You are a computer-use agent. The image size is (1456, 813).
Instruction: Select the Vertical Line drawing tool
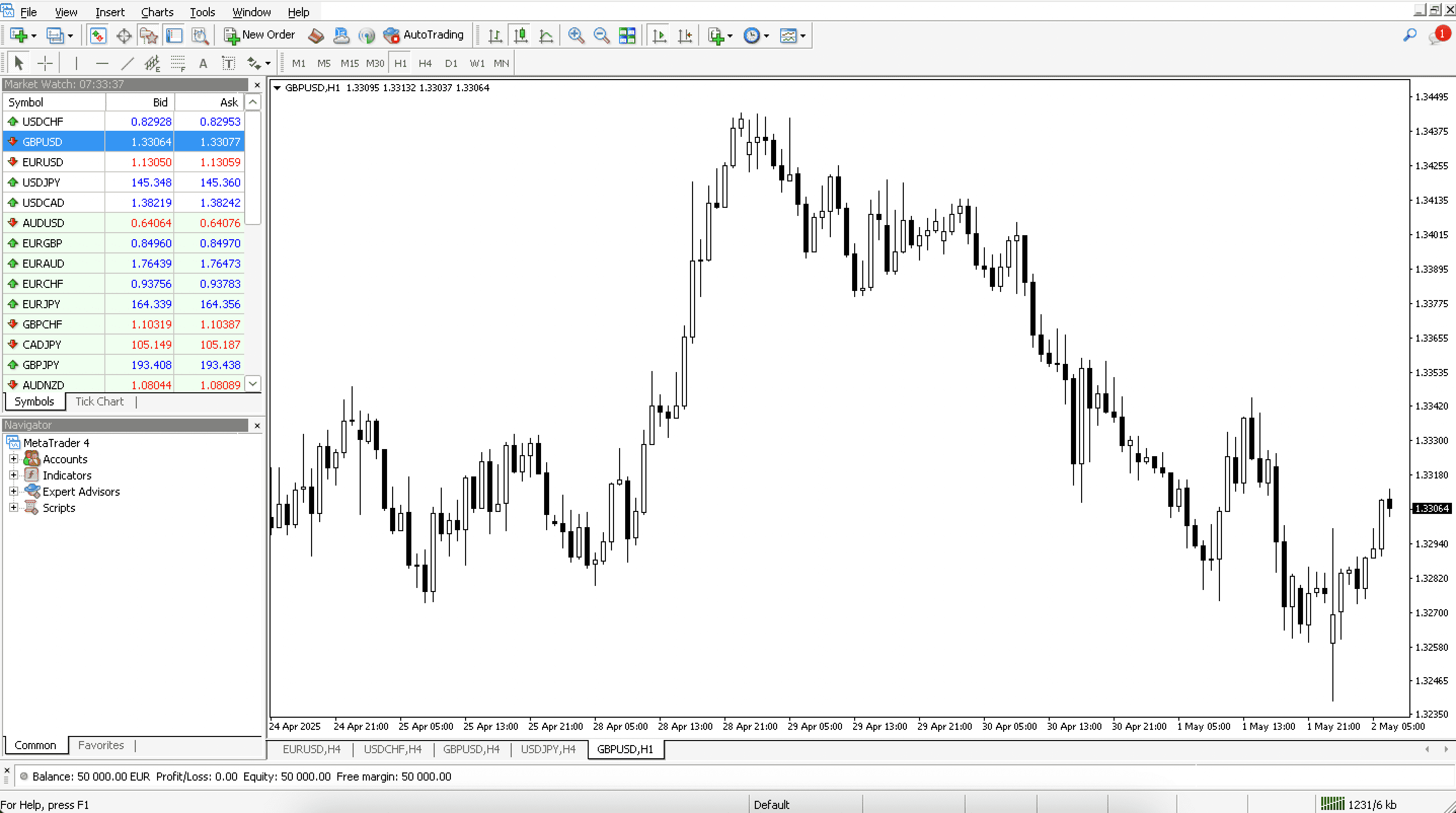click(76, 63)
